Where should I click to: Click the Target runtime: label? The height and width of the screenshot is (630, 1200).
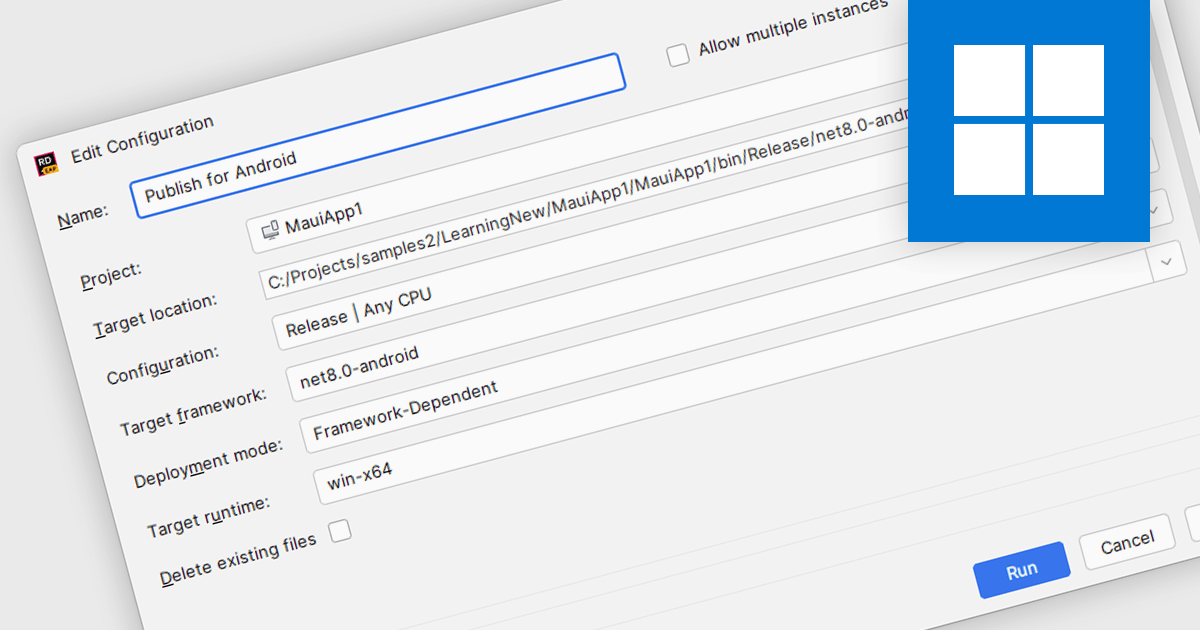point(209,516)
